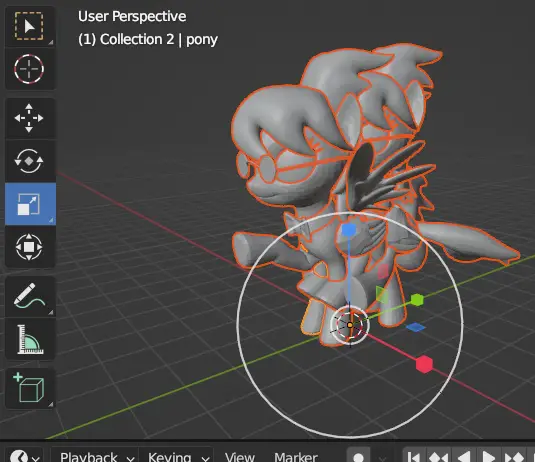Viewport: 535px width, 462px height.
Task: Toggle the auto keying record button
Action: 358,457
